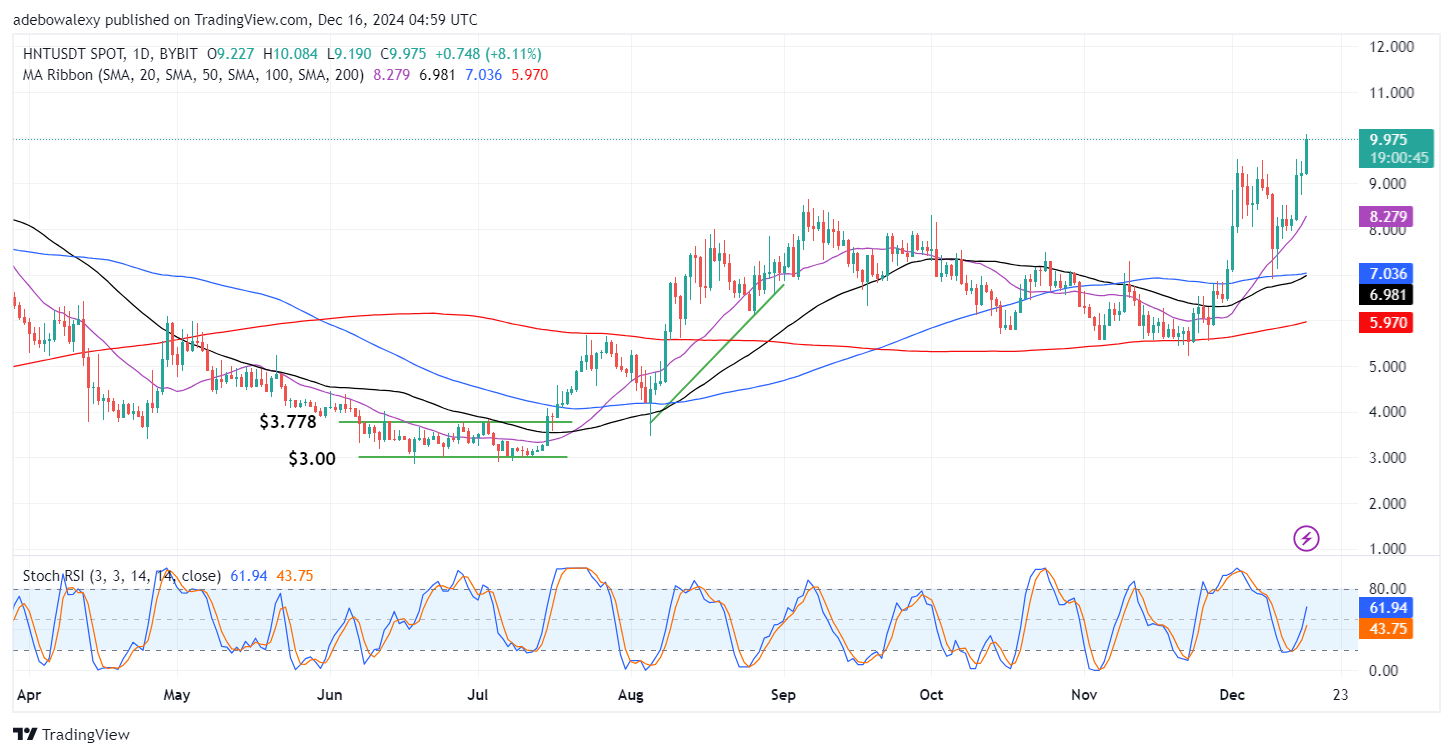Click the published by adebowalexy header text
Screen dimensions: 1453x756
click(245, 19)
